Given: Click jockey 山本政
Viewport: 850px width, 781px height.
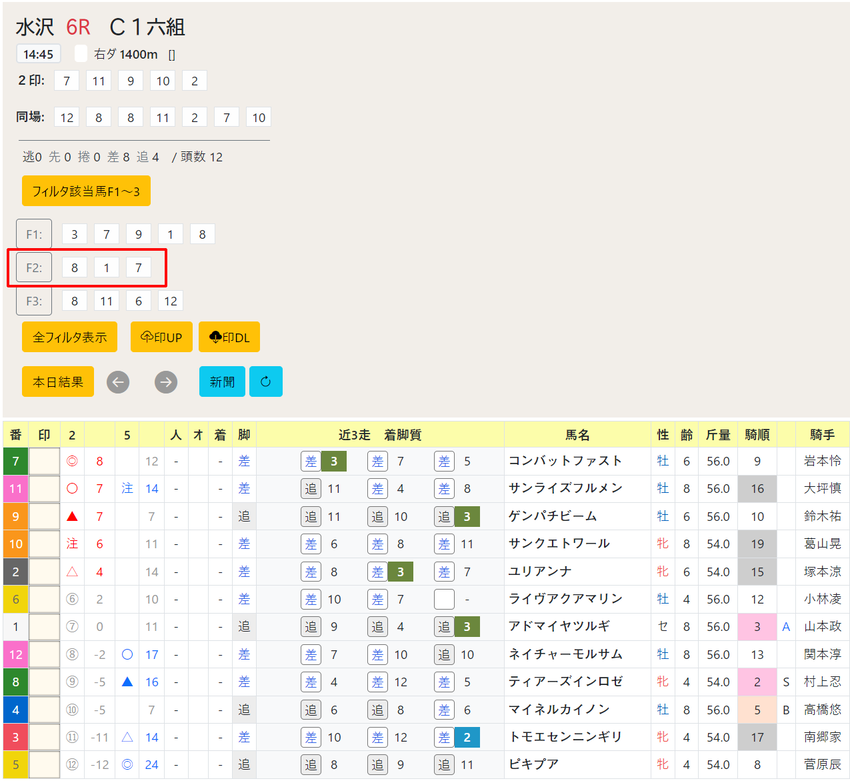Looking at the screenshot, I should click(822, 627).
